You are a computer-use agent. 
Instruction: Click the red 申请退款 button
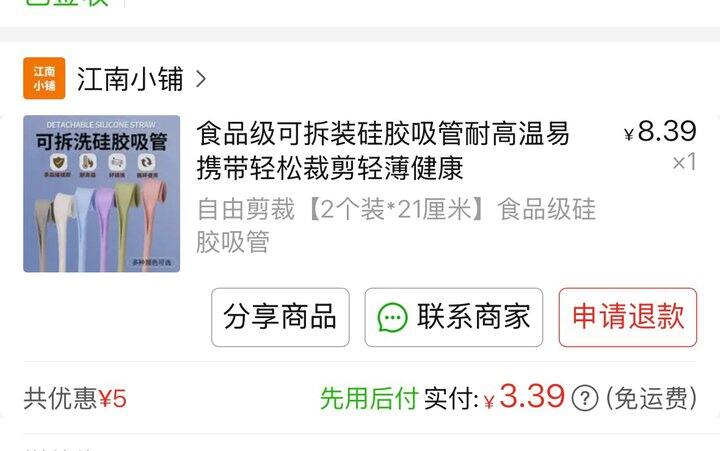click(x=628, y=317)
